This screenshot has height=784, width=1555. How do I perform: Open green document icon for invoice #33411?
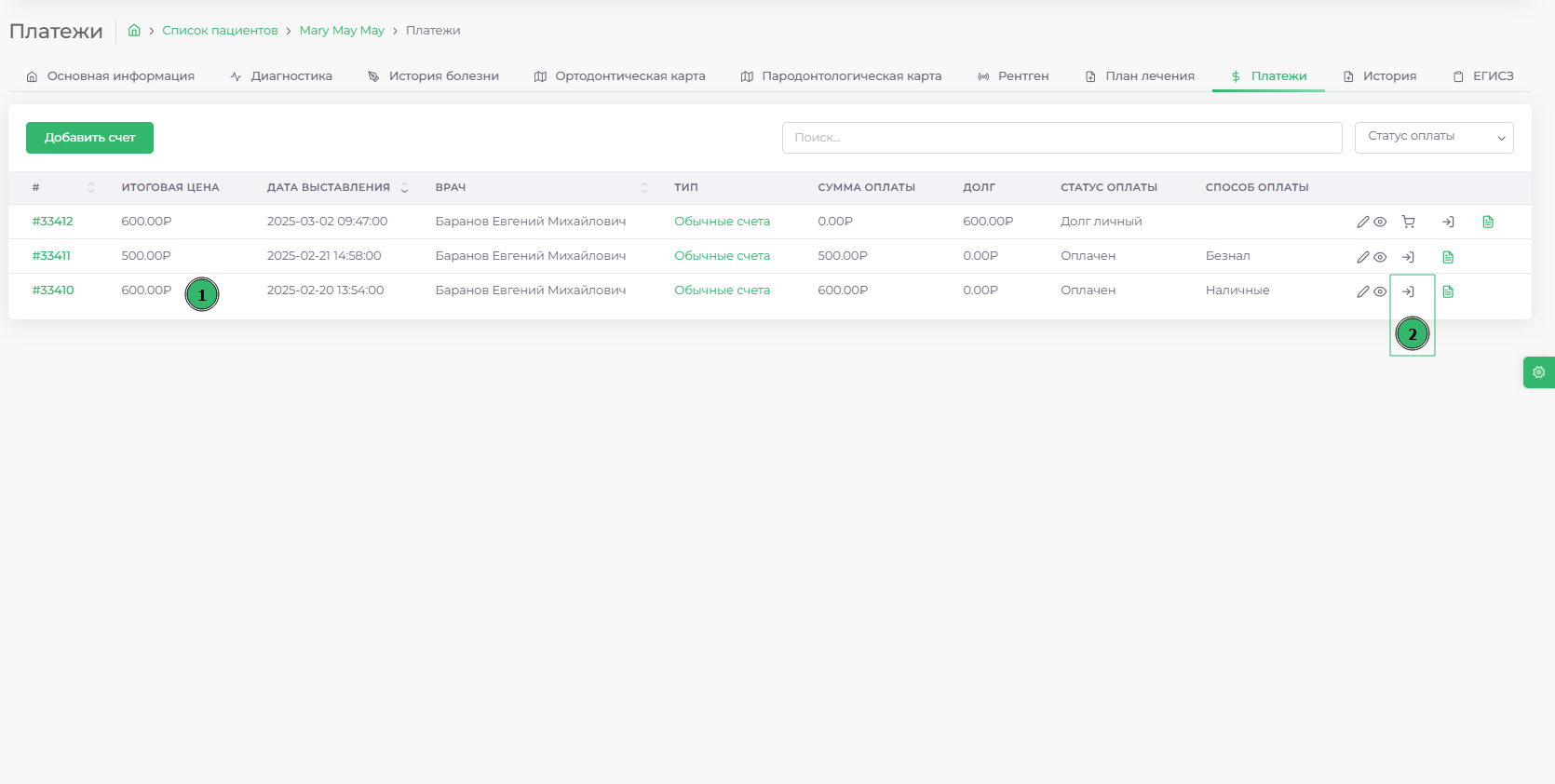tap(1448, 257)
